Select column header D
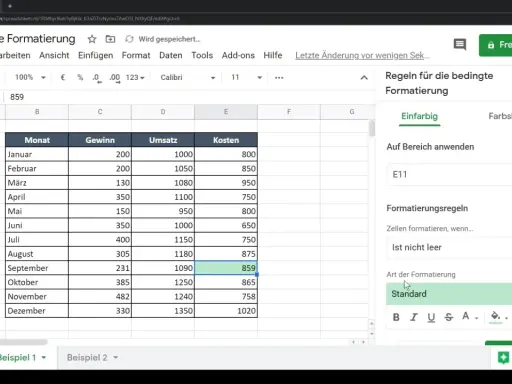Screen dimensions: 512x384 [x=163, y=112]
